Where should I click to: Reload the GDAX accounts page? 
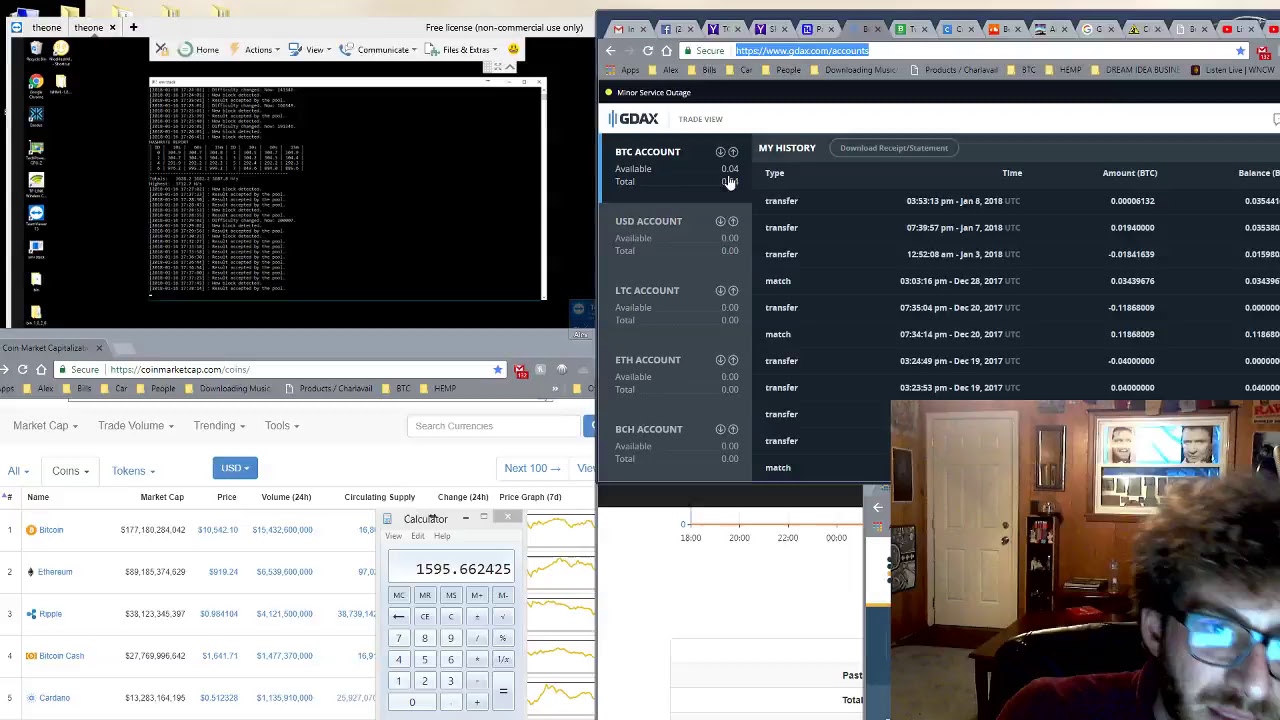[x=648, y=50]
